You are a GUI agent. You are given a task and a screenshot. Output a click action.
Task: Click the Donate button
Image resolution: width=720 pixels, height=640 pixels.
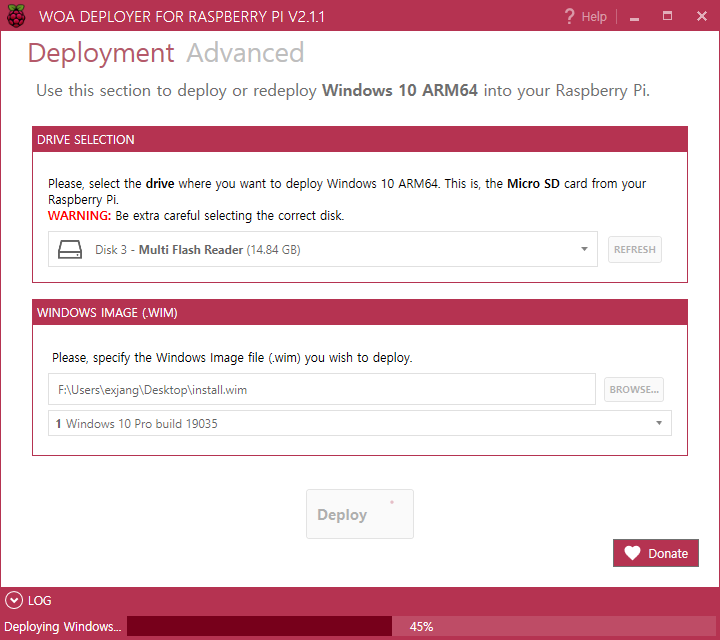coord(656,553)
